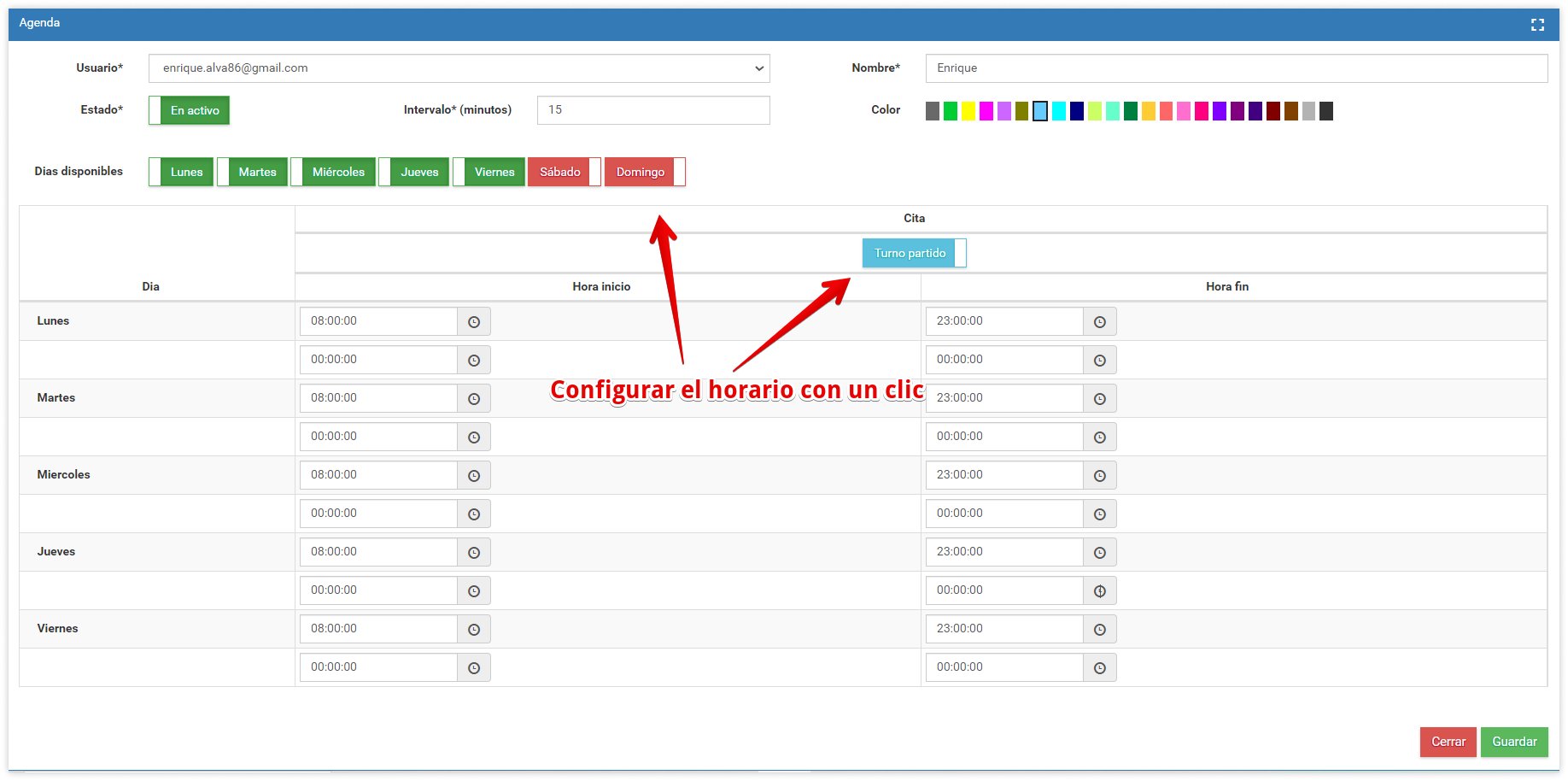Toggle the Turno partido switch
1568x781 pixels.
tap(914, 253)
